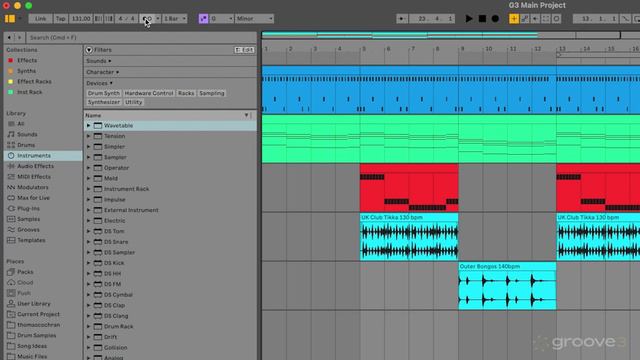The height and width of the screenshot is (360, 640).
Task: Toggle the Follow playback icon
Action: 402,18
